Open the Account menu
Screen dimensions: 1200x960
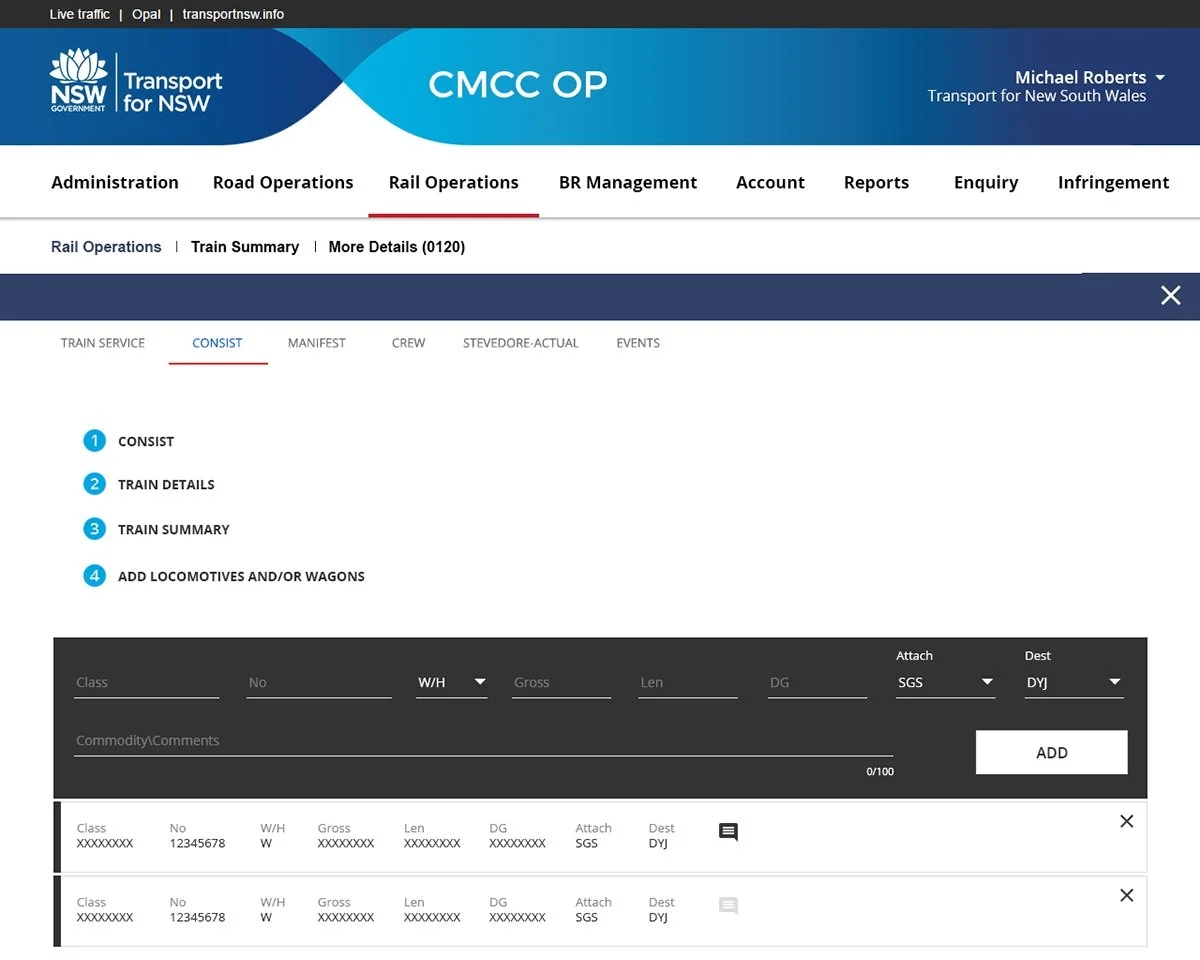click(x=770, y=182)
